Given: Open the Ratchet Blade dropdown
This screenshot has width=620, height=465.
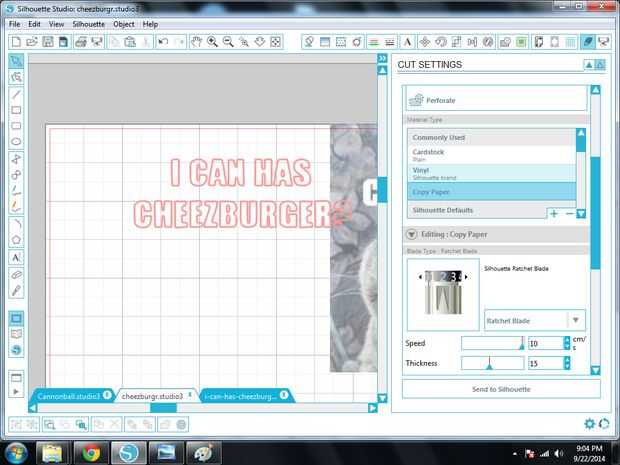Looking at the screenshot, I should point(535,320).
